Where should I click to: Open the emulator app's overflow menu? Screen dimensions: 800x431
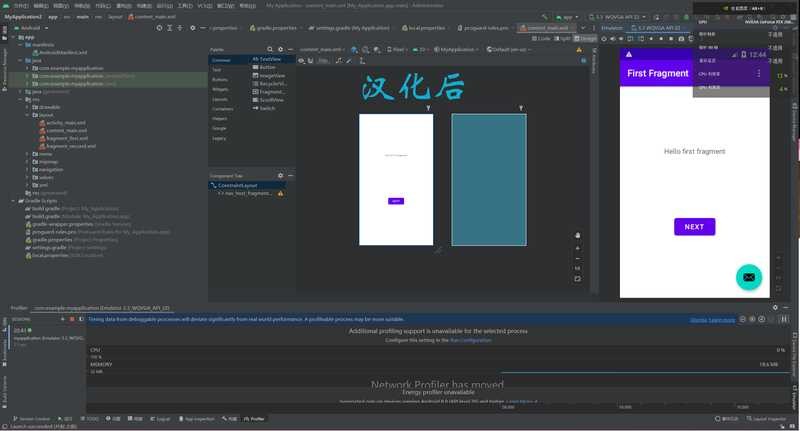pos(758,74)
